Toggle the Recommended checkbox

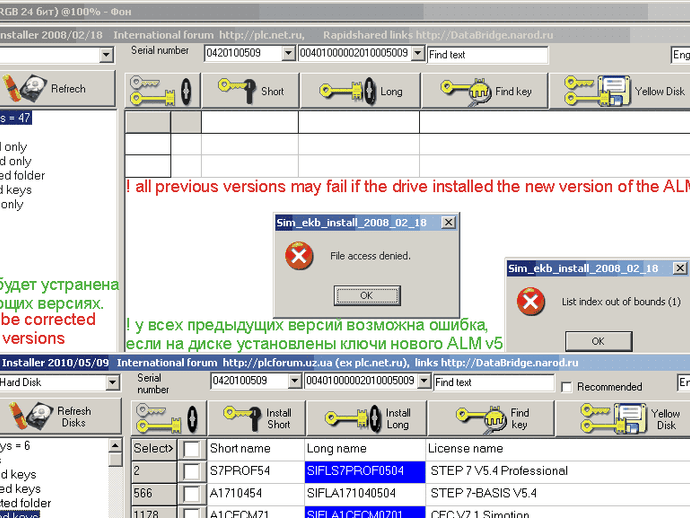[567, 387]
